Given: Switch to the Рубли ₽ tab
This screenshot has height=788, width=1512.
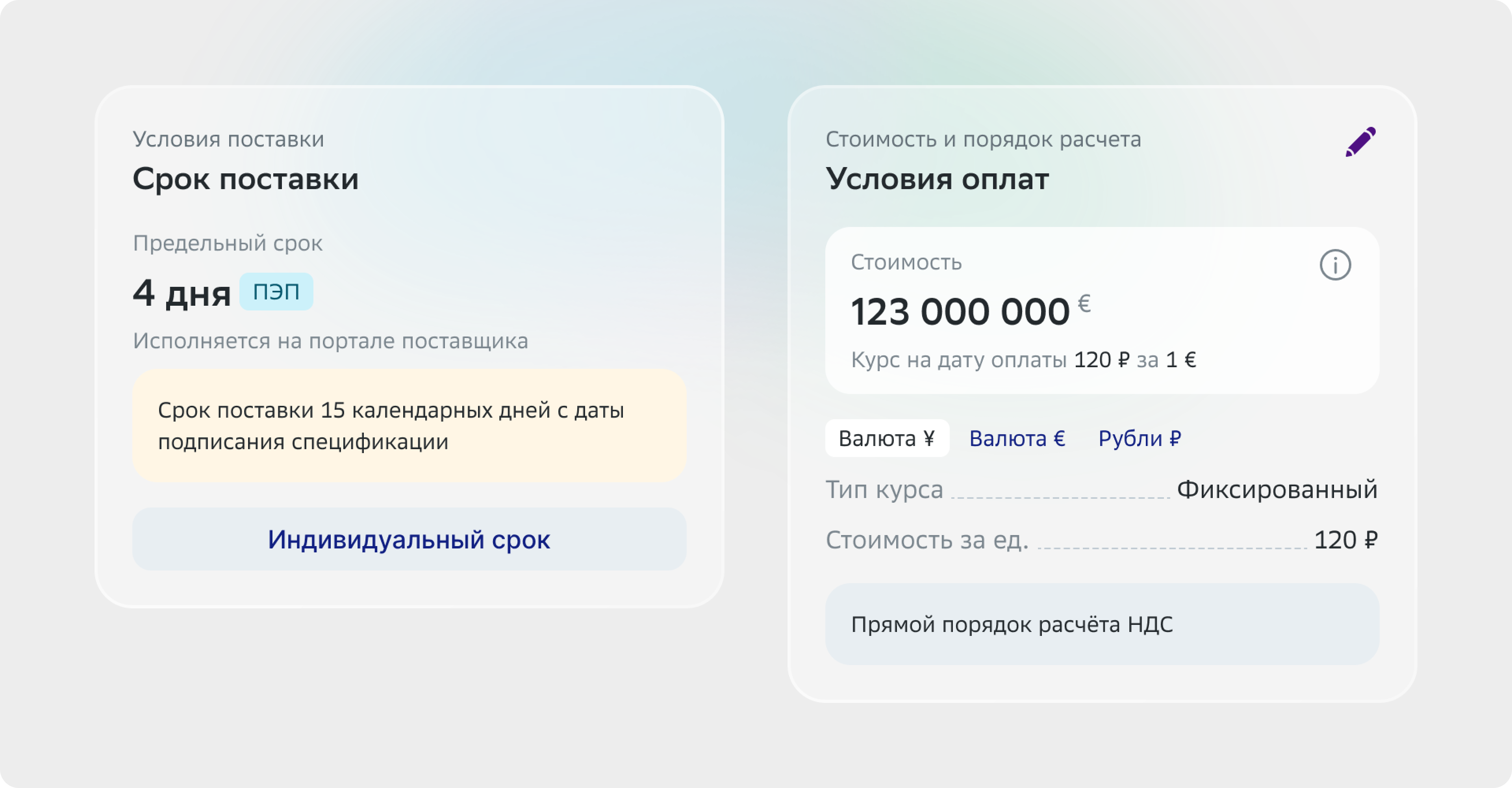Looking at the screenshot, I should click(1140, 438).
